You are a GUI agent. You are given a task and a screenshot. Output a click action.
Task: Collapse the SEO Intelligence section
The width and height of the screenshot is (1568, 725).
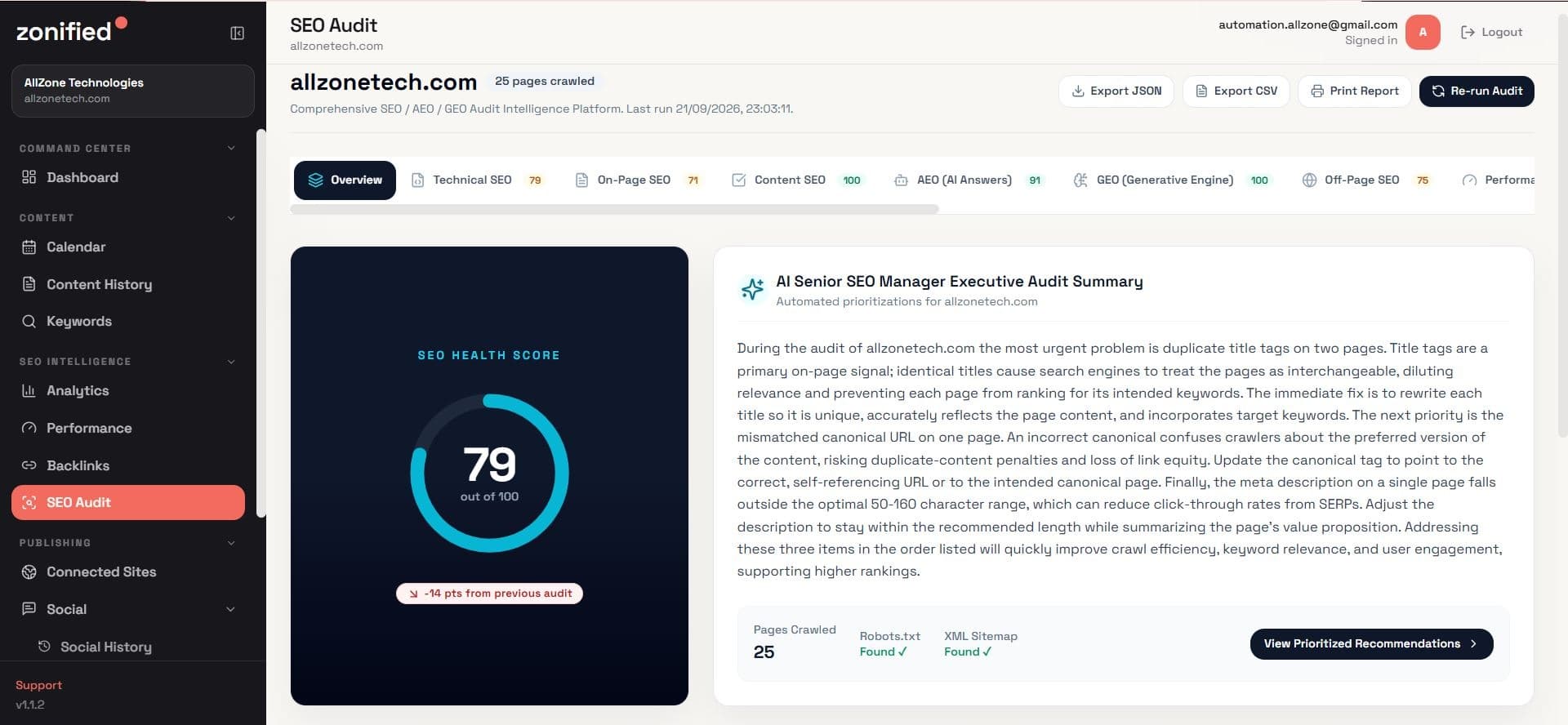[x=231, y=362]
